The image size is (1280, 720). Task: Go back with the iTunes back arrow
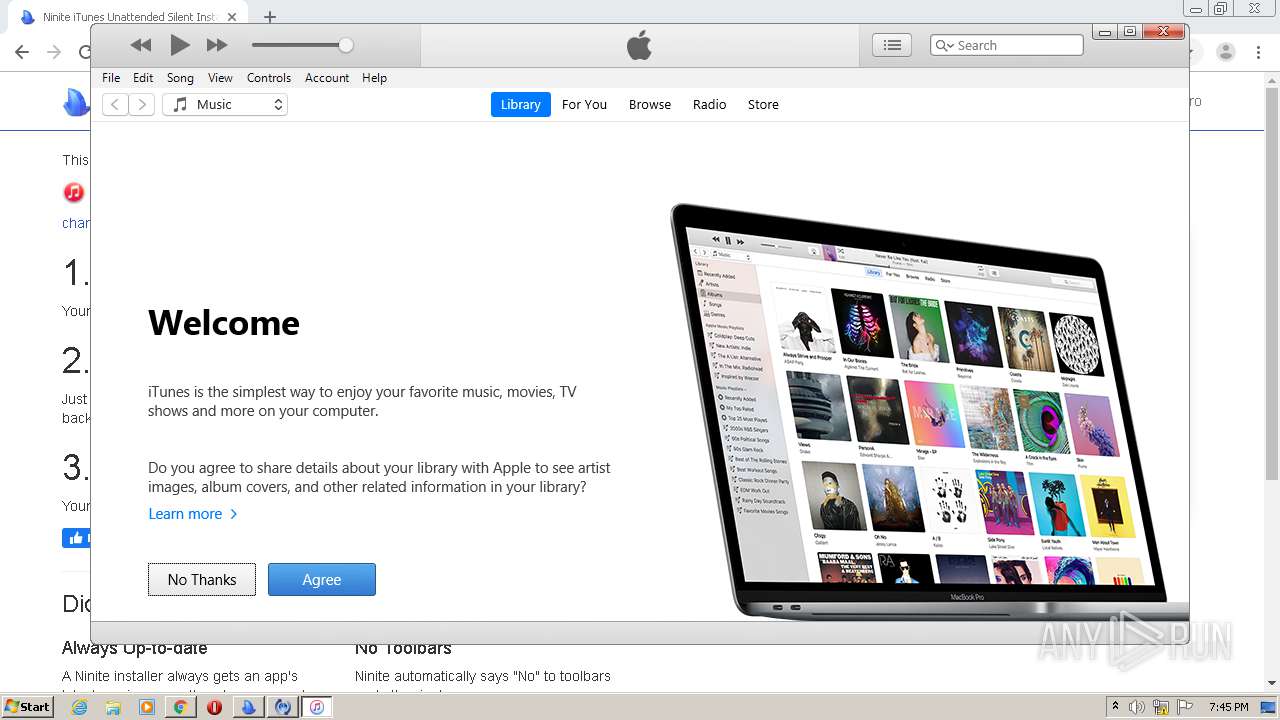coord(115,104)
